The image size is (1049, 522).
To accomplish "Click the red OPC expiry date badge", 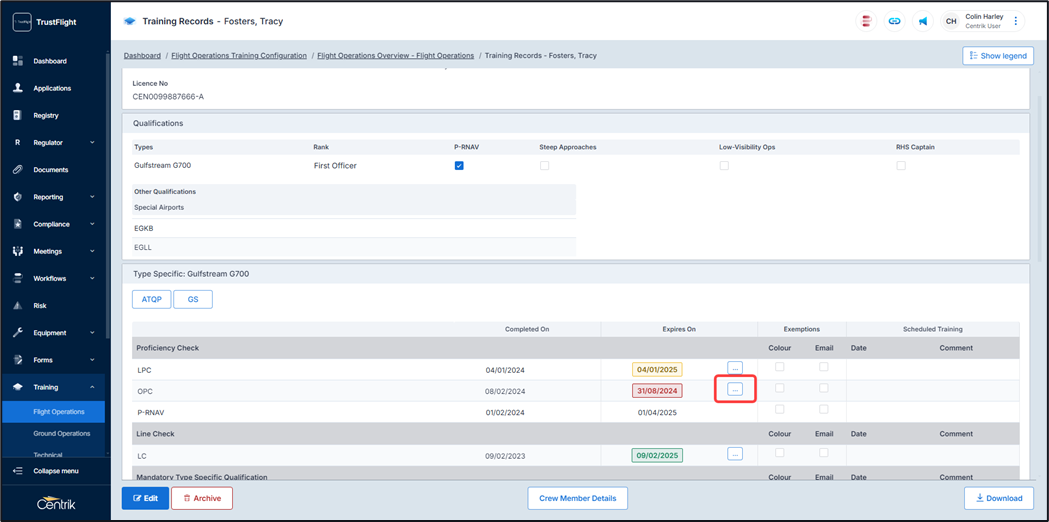I will pyautogui.click(x=657, y=391).
